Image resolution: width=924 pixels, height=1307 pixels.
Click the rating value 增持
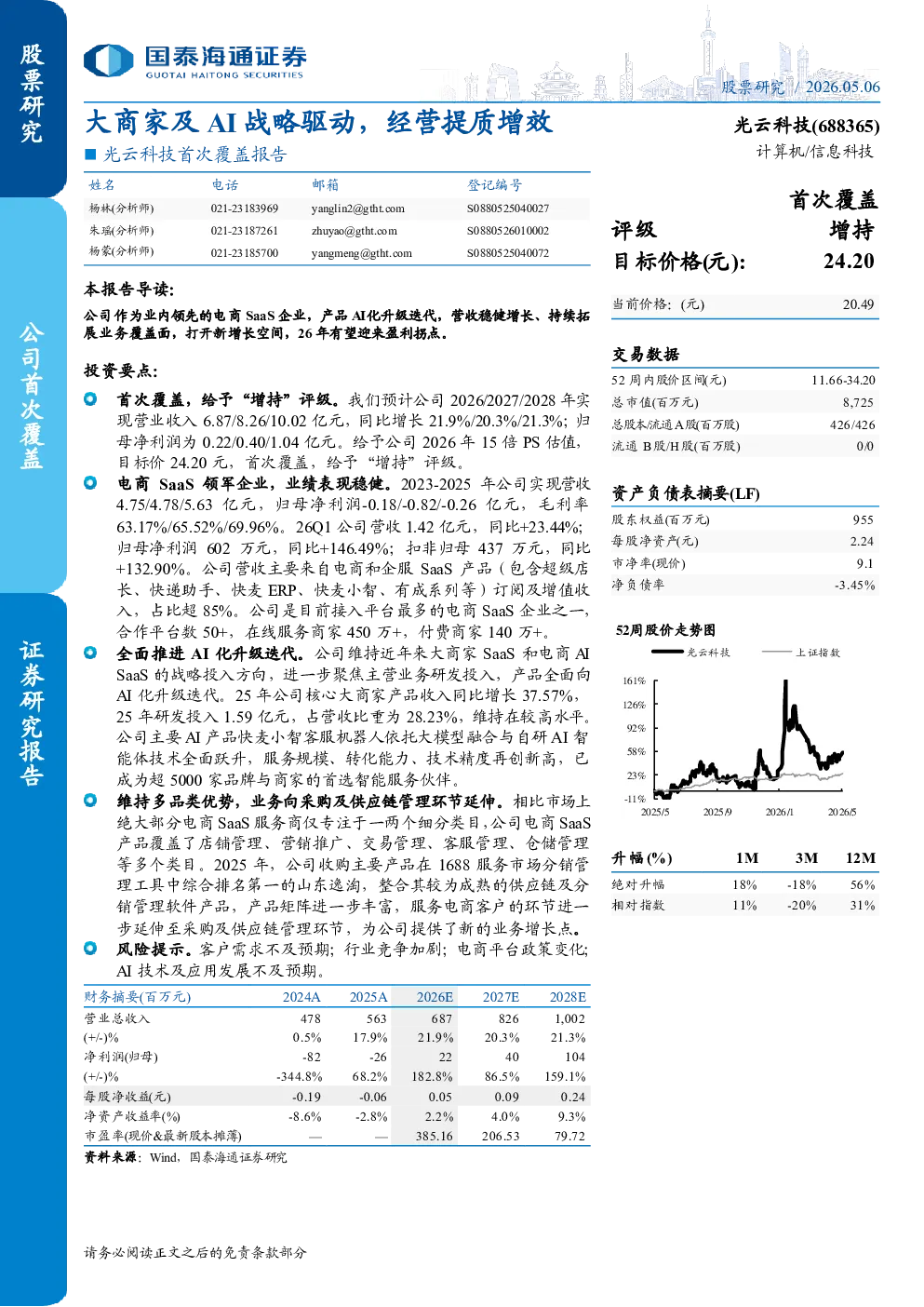coord(851,230)
